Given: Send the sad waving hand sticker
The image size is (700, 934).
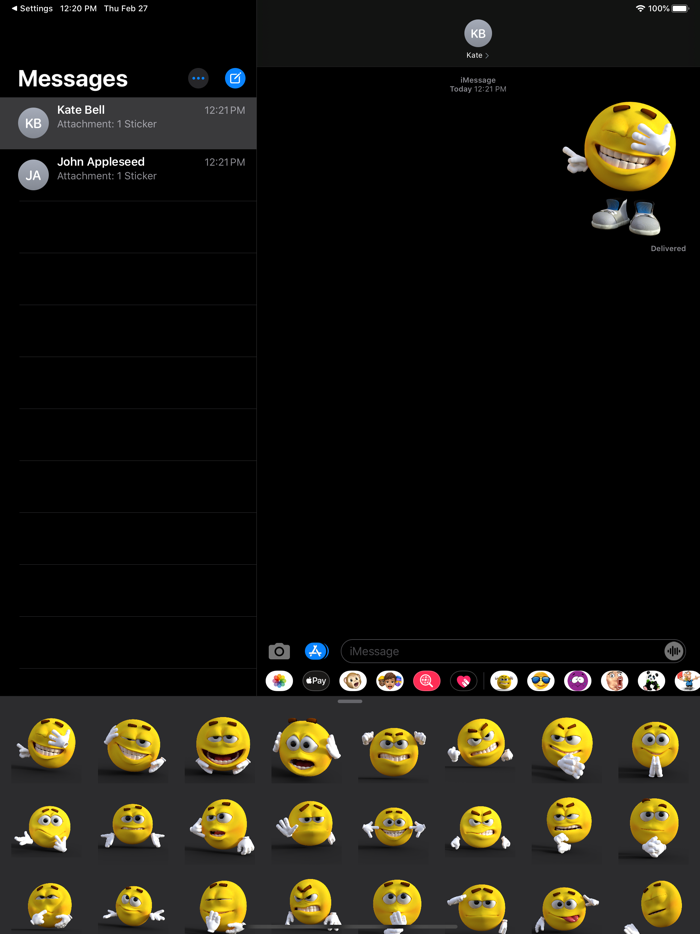Looking at the screenshot, I should (x=307, y=825).
